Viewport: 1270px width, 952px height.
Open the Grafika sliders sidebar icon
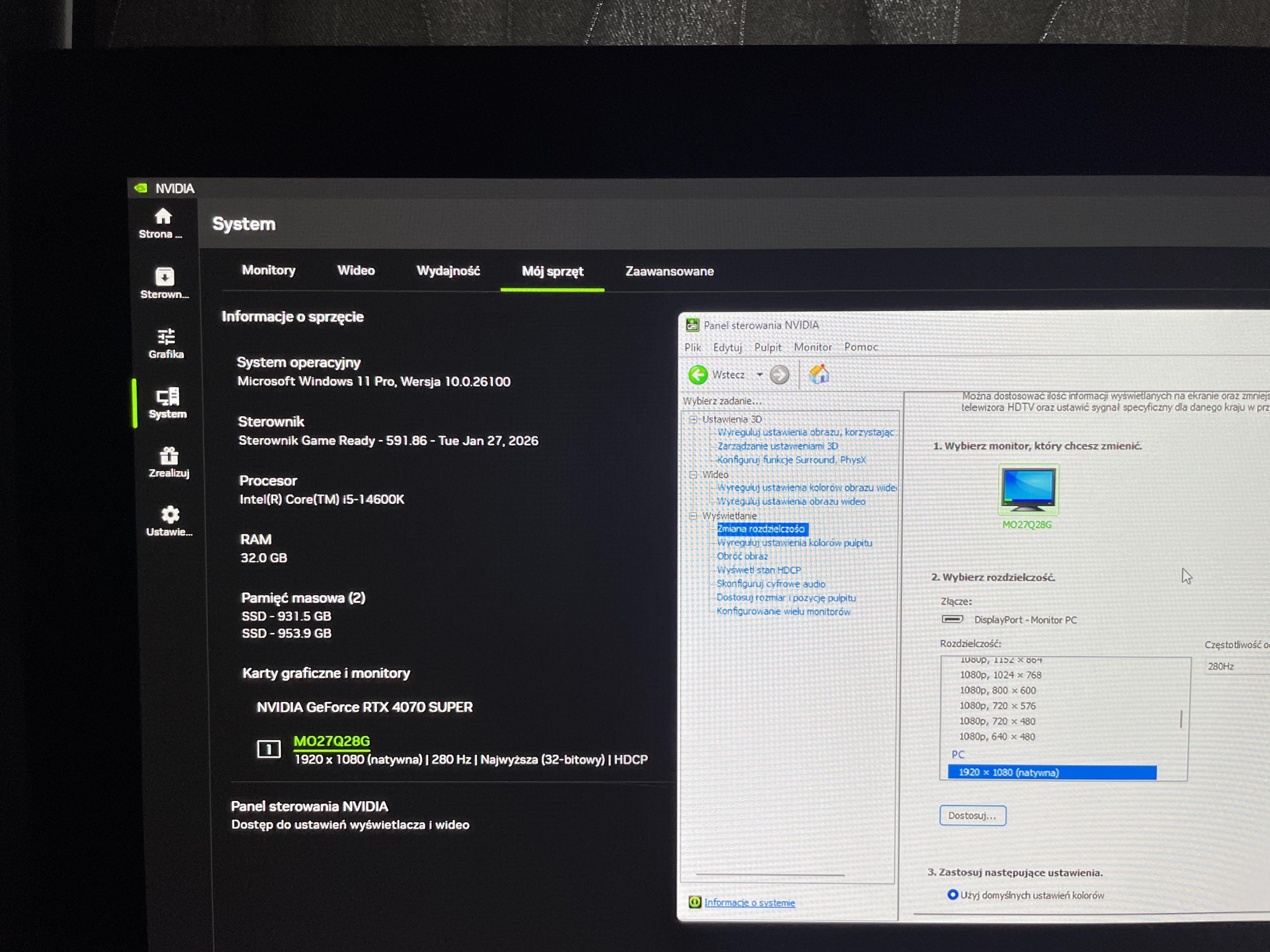click(x=166, y=337)
